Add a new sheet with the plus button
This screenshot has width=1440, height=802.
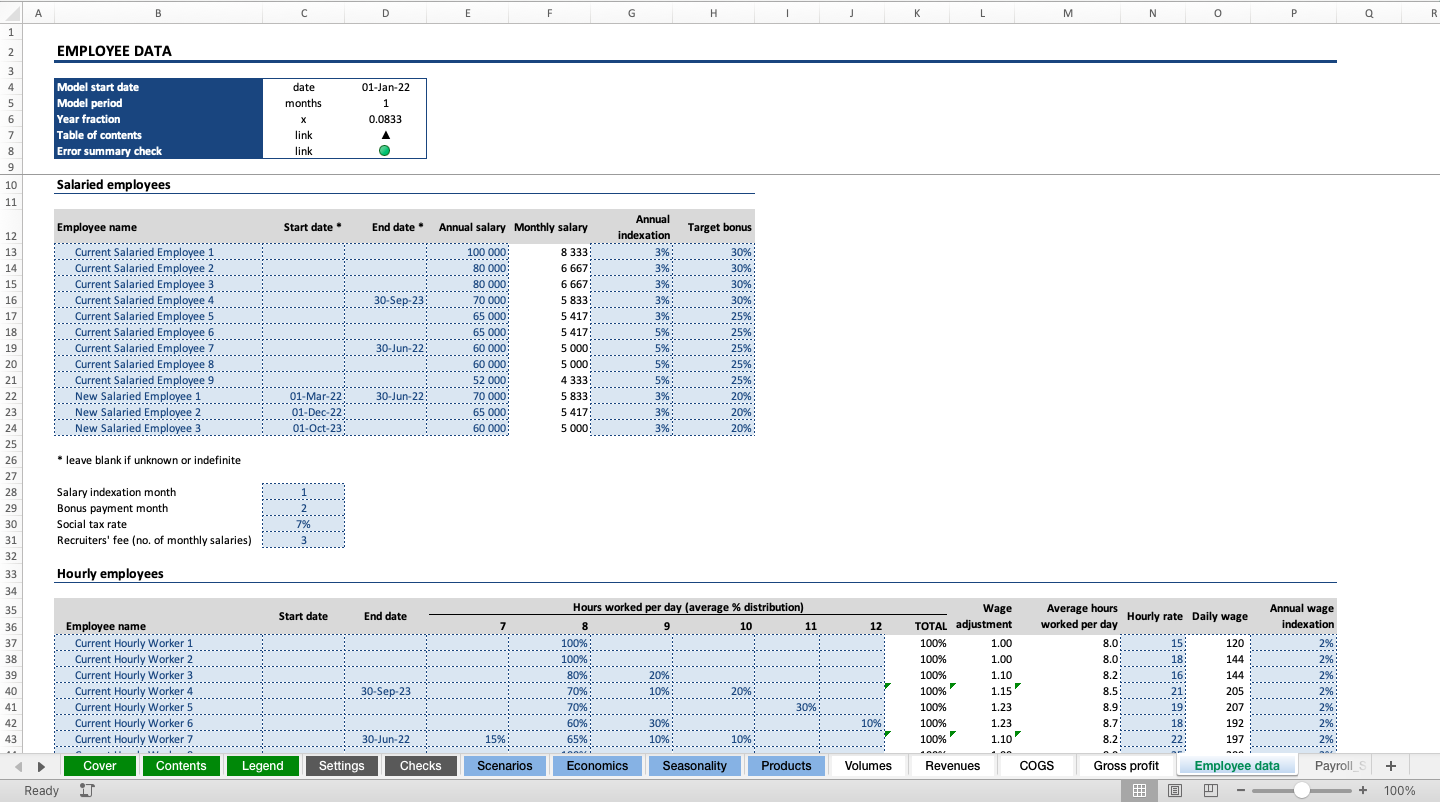click(1390, 766)
